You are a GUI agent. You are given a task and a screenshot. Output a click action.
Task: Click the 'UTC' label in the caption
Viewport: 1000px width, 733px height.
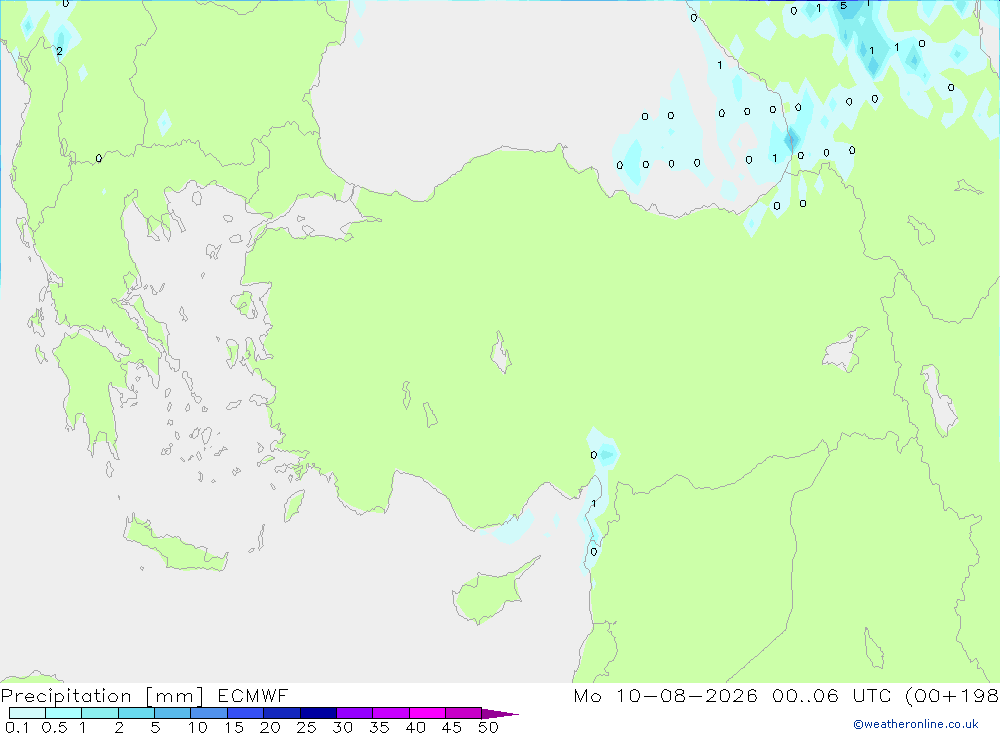tap(872, 695)
